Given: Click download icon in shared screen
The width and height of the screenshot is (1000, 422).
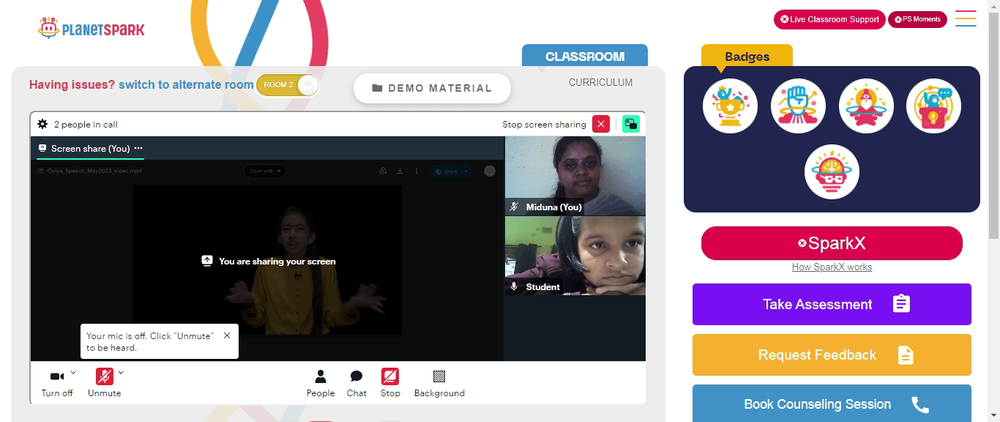Looking at the screenshot, I should (400, 171).
